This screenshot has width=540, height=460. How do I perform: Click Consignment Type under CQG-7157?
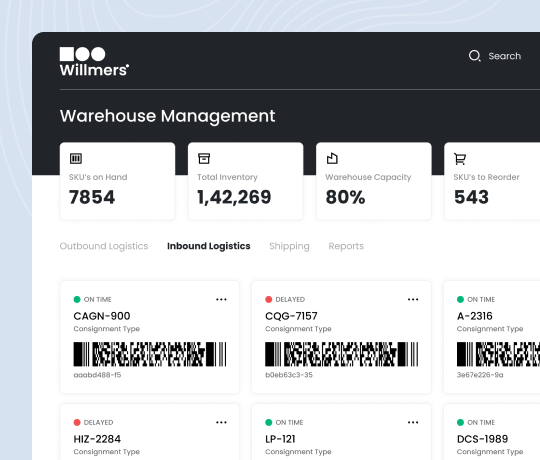[298, 329]
